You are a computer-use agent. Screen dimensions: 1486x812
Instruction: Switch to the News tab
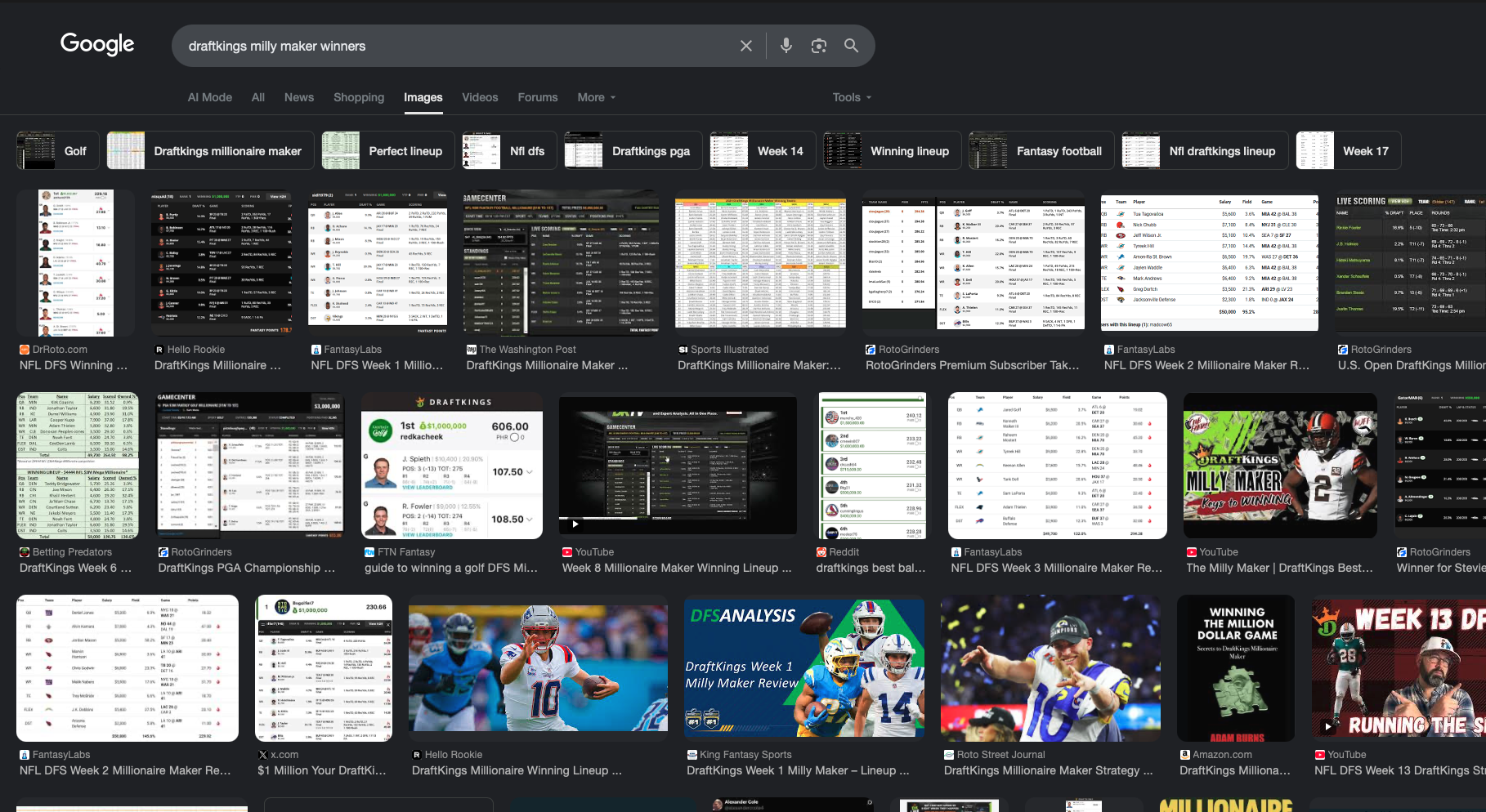point(299,97)
